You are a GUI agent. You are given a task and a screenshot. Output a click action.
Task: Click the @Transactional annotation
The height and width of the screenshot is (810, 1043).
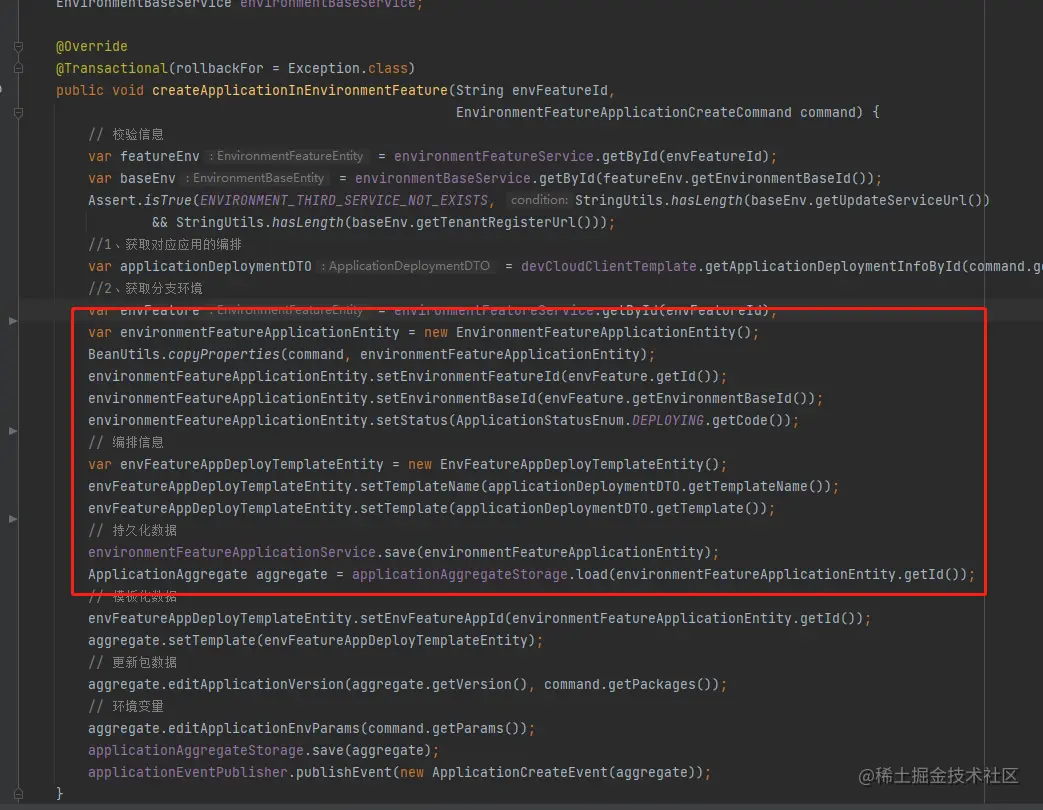click(x=112, y=68)
